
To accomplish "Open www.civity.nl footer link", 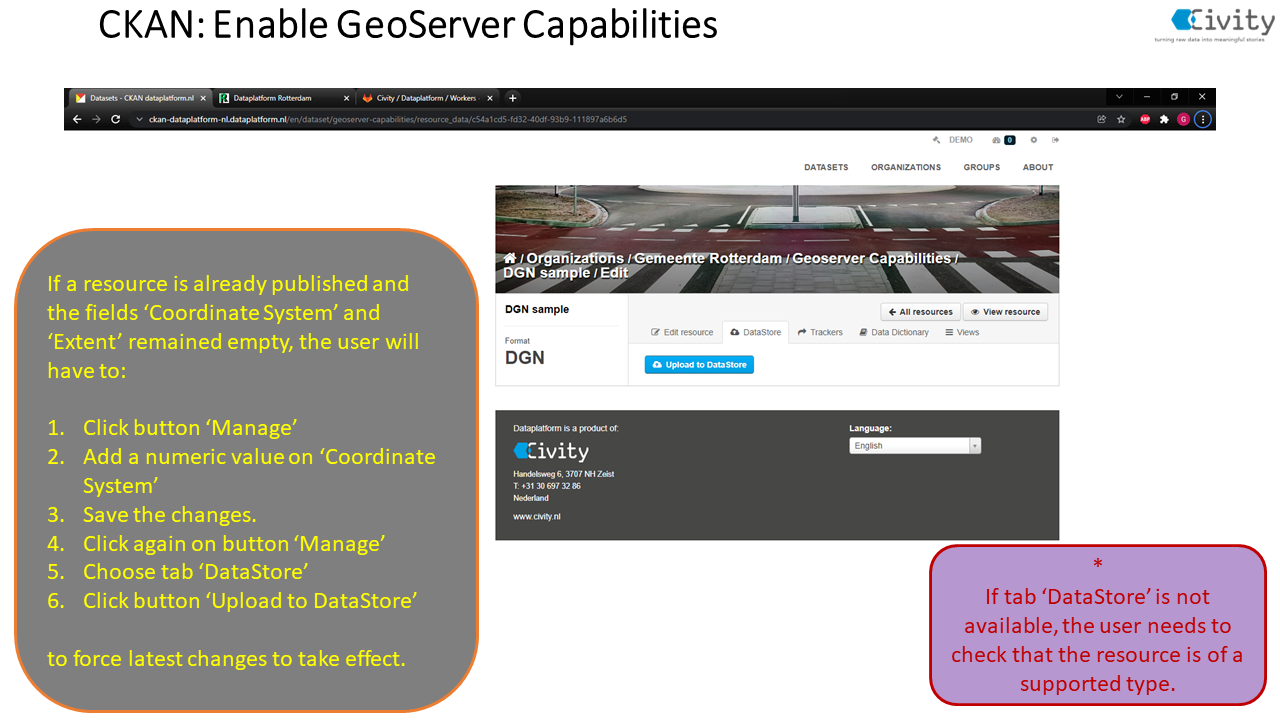I will click(537, 517).
